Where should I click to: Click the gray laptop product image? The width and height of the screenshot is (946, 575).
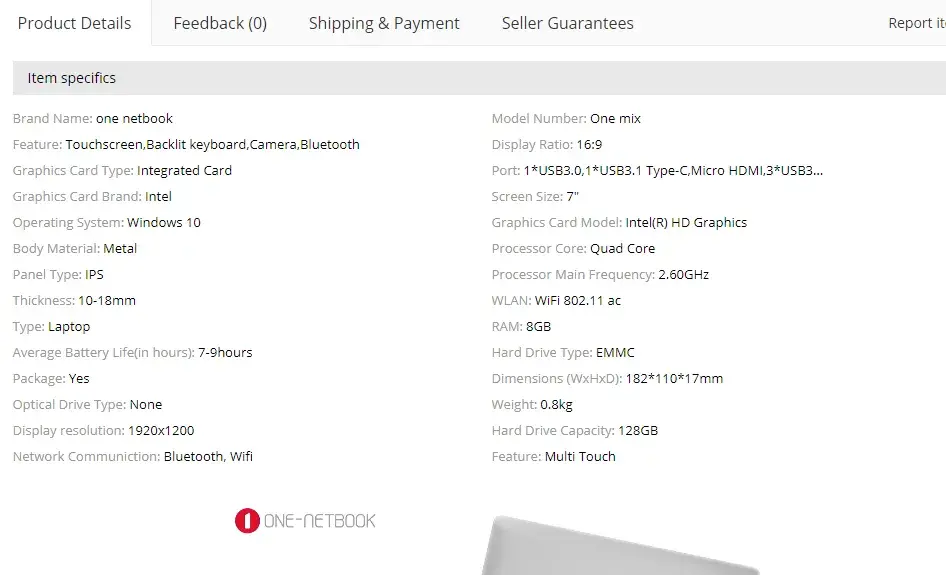coord(620,550)
